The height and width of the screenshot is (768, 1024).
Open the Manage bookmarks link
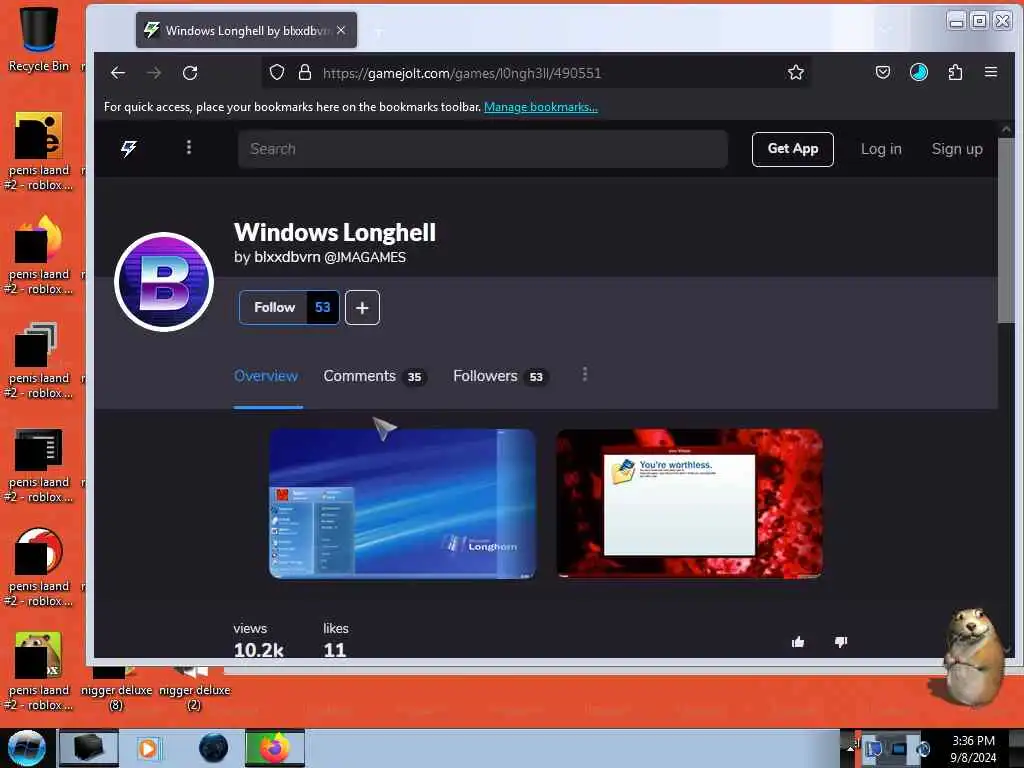(541, 106)
